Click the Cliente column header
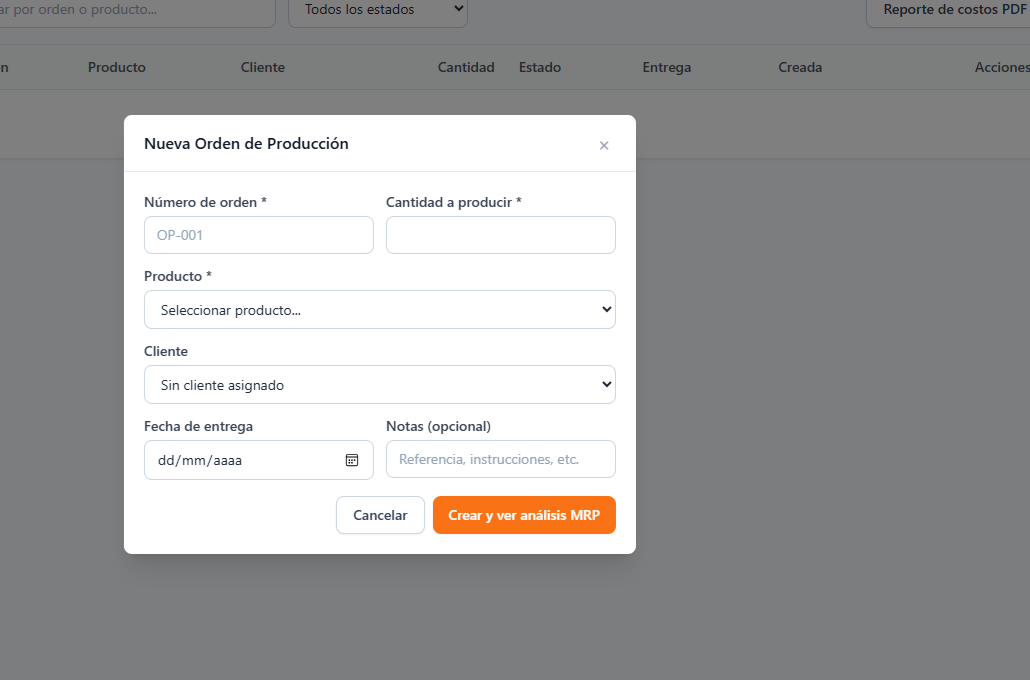This screenshot has width=1030, height=680. (x=263, y=67)
